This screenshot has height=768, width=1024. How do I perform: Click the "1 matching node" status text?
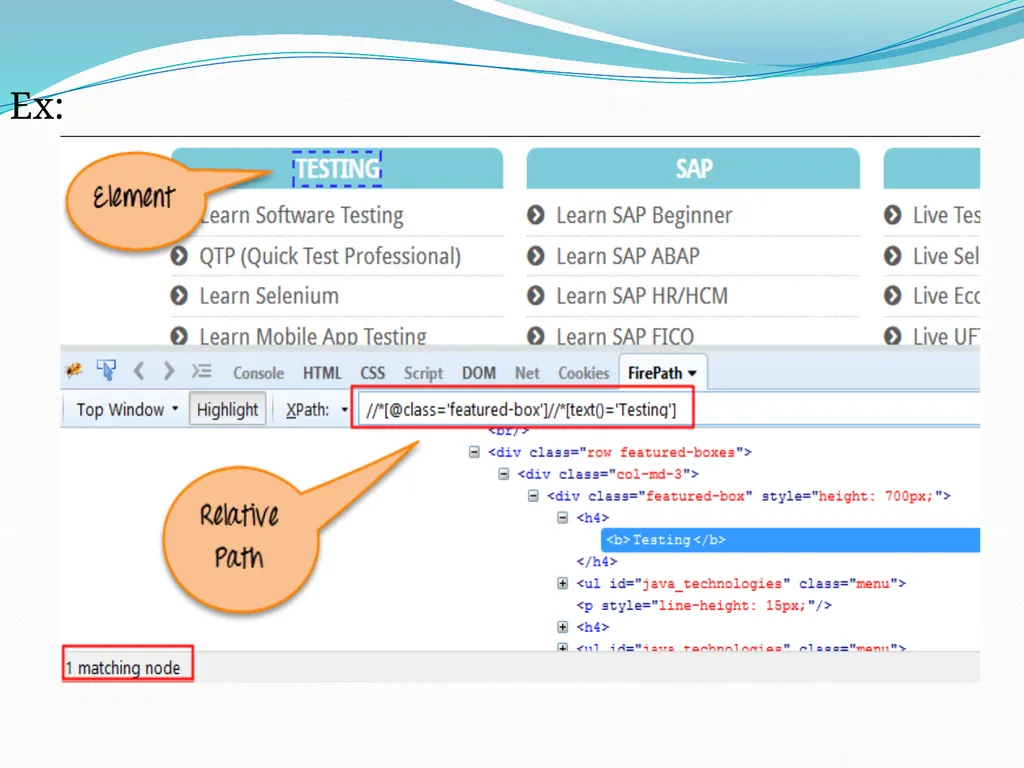[123, 667]
